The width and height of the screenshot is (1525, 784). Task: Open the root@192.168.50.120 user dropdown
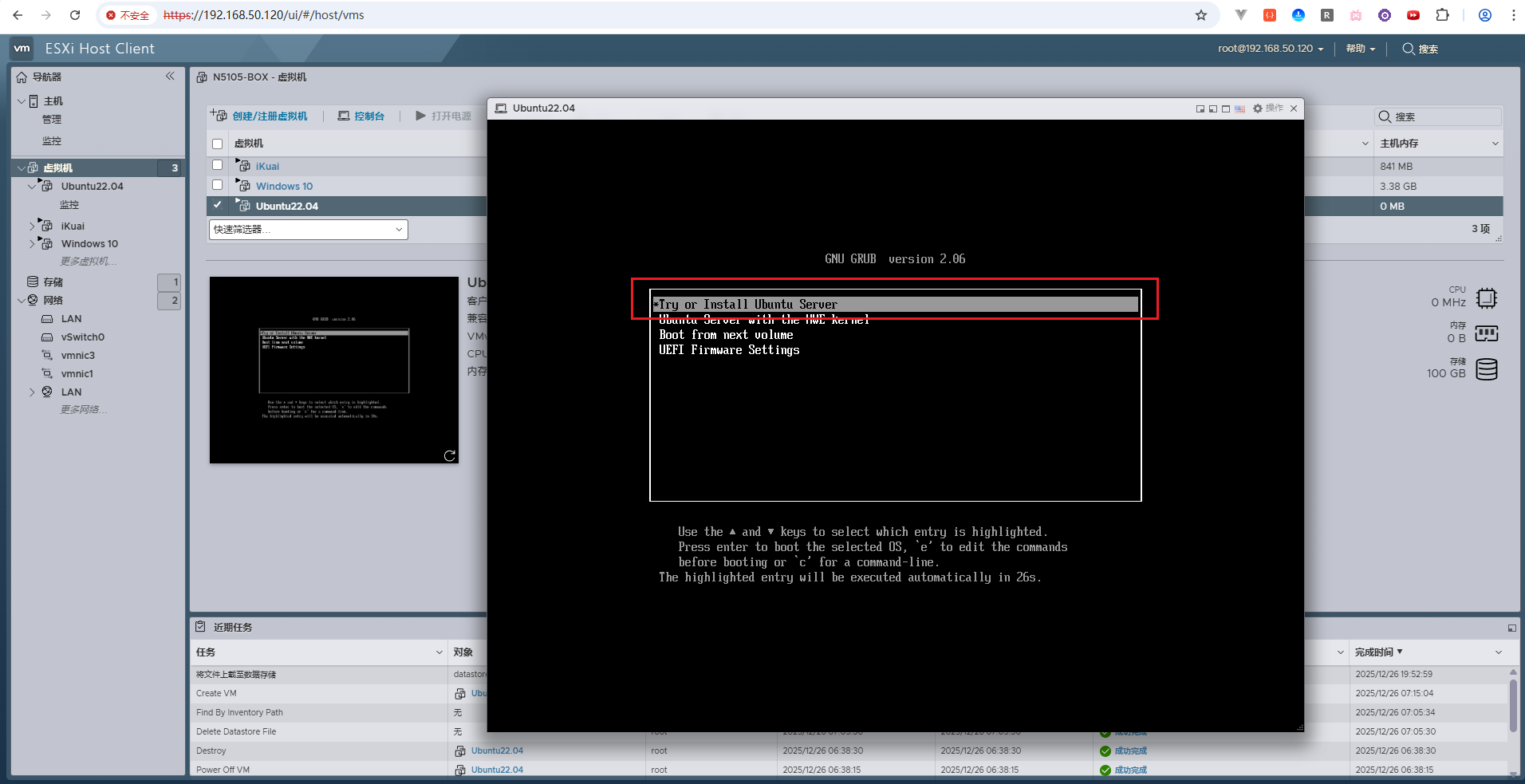tap(1270, 49)
